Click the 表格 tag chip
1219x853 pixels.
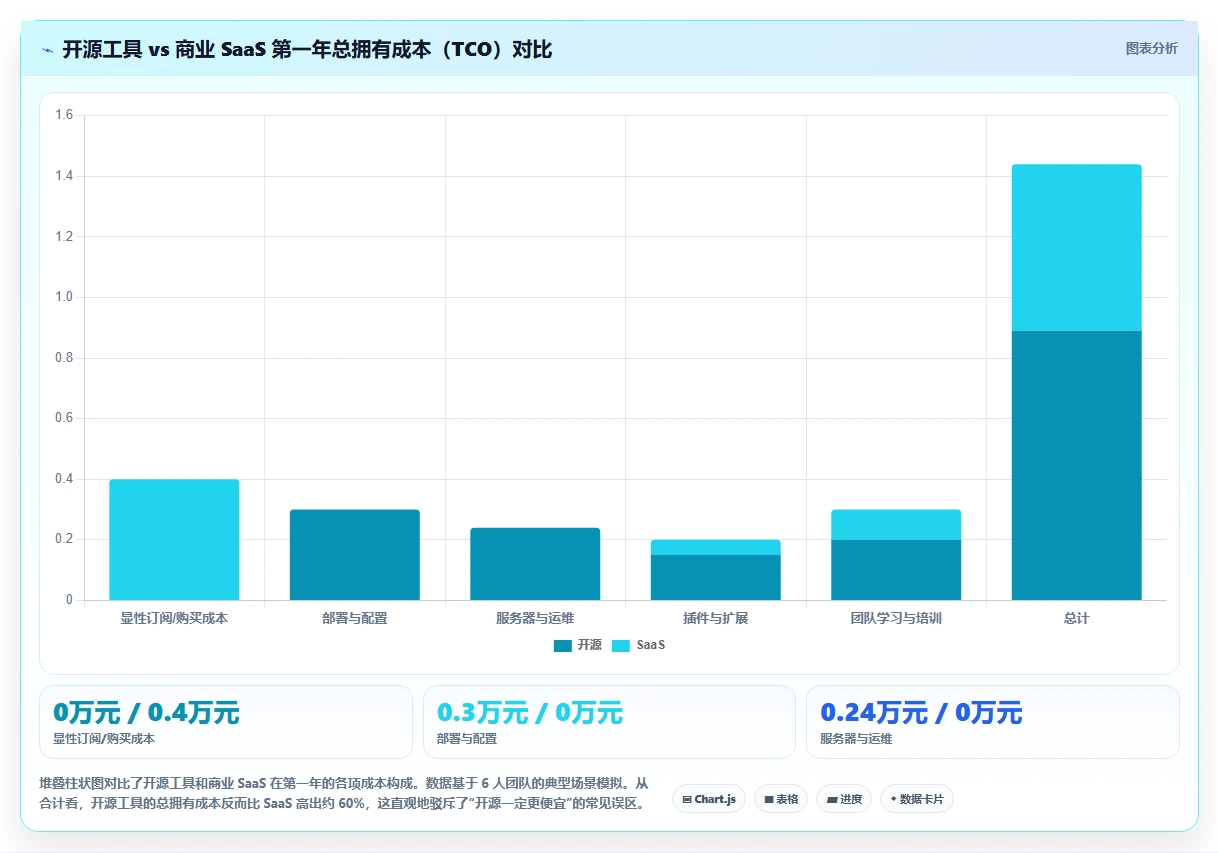781,799
